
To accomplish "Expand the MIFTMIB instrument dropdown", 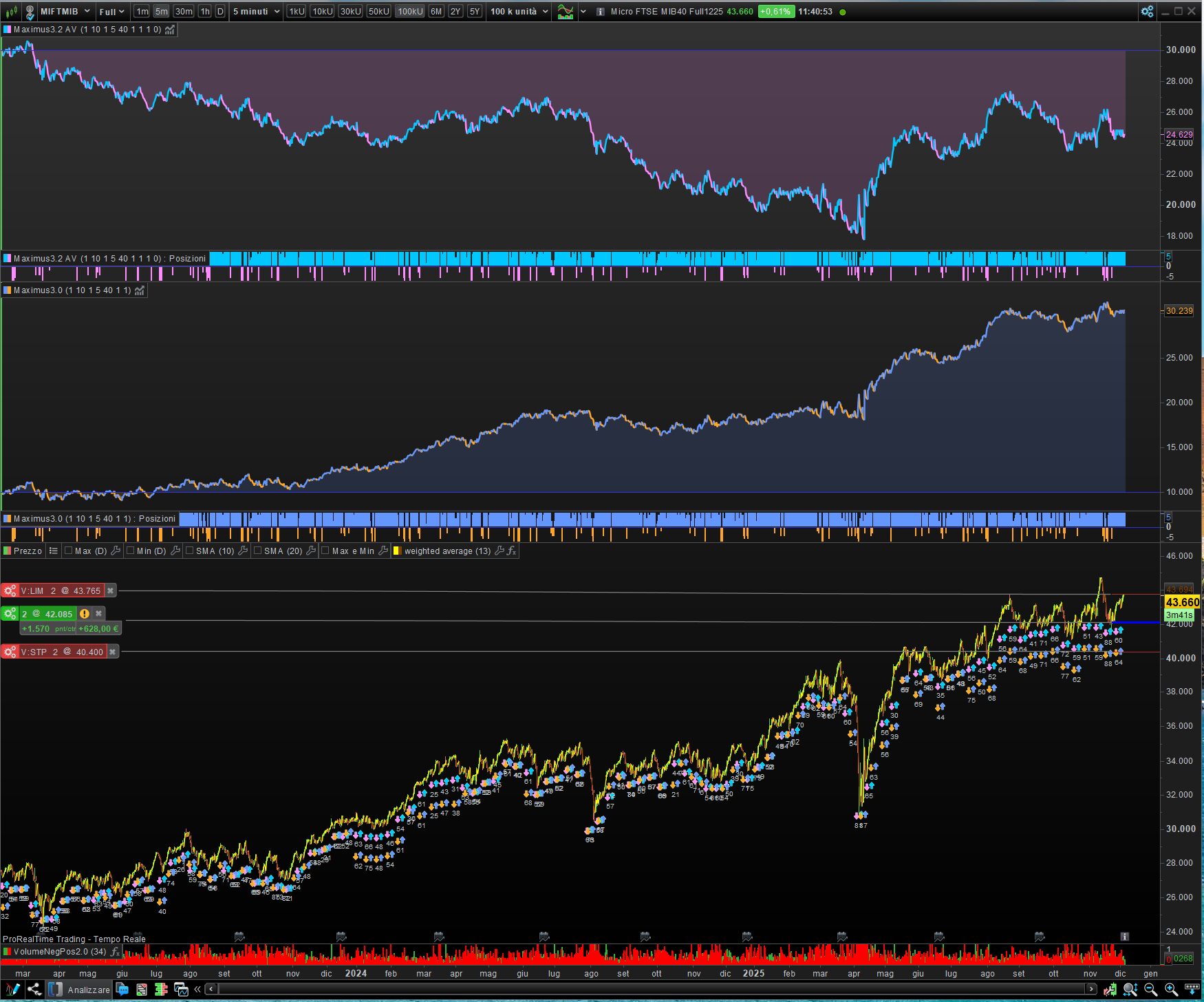I will [x=87, y=12].
